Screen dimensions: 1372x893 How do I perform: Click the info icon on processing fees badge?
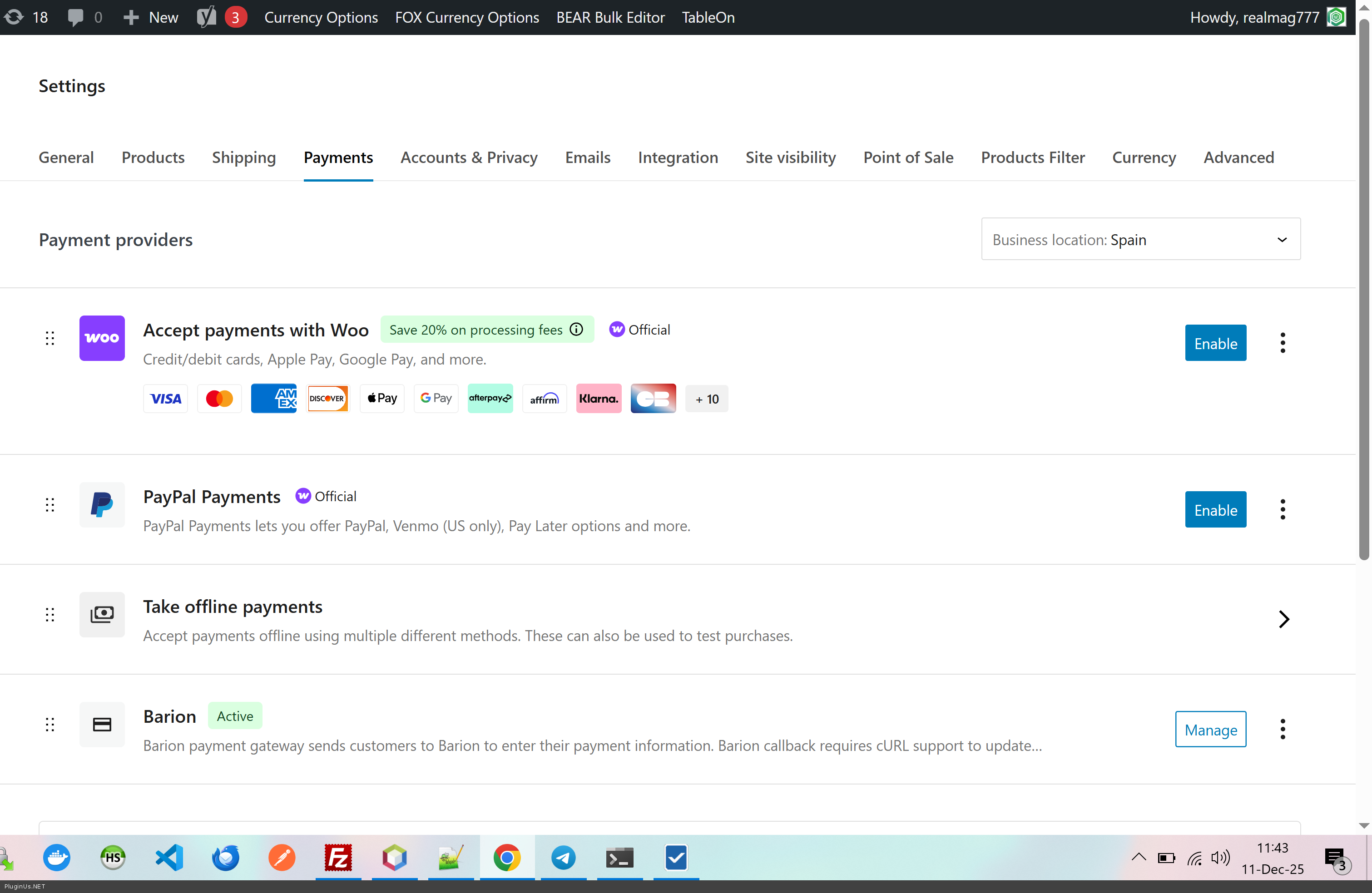(576, 329)
